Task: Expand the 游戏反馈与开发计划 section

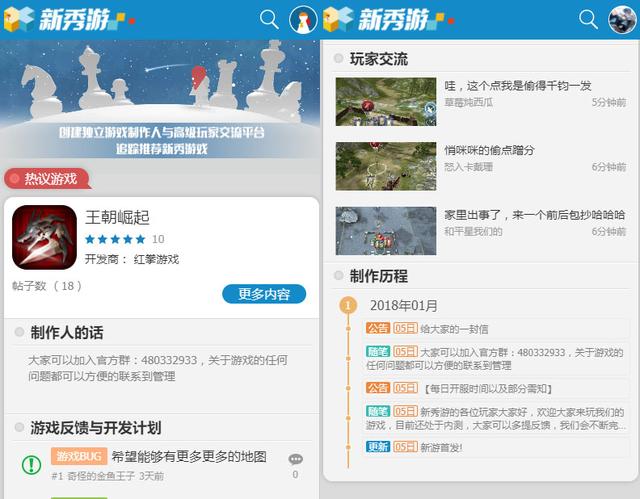Action: 95,427
